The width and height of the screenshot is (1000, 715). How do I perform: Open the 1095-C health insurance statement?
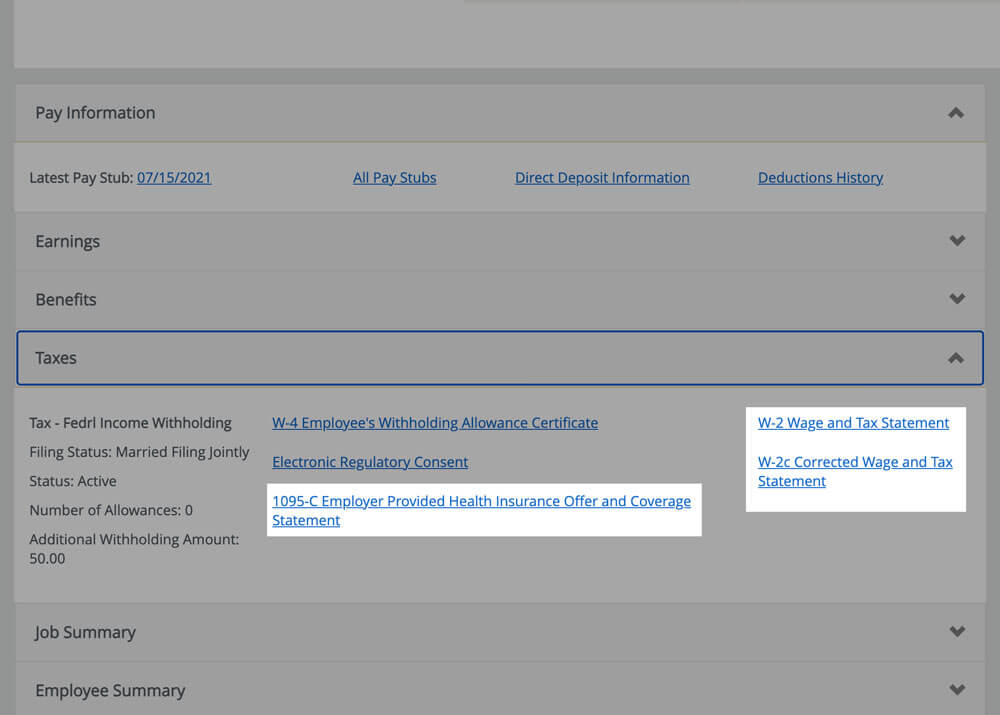point(484,510)
